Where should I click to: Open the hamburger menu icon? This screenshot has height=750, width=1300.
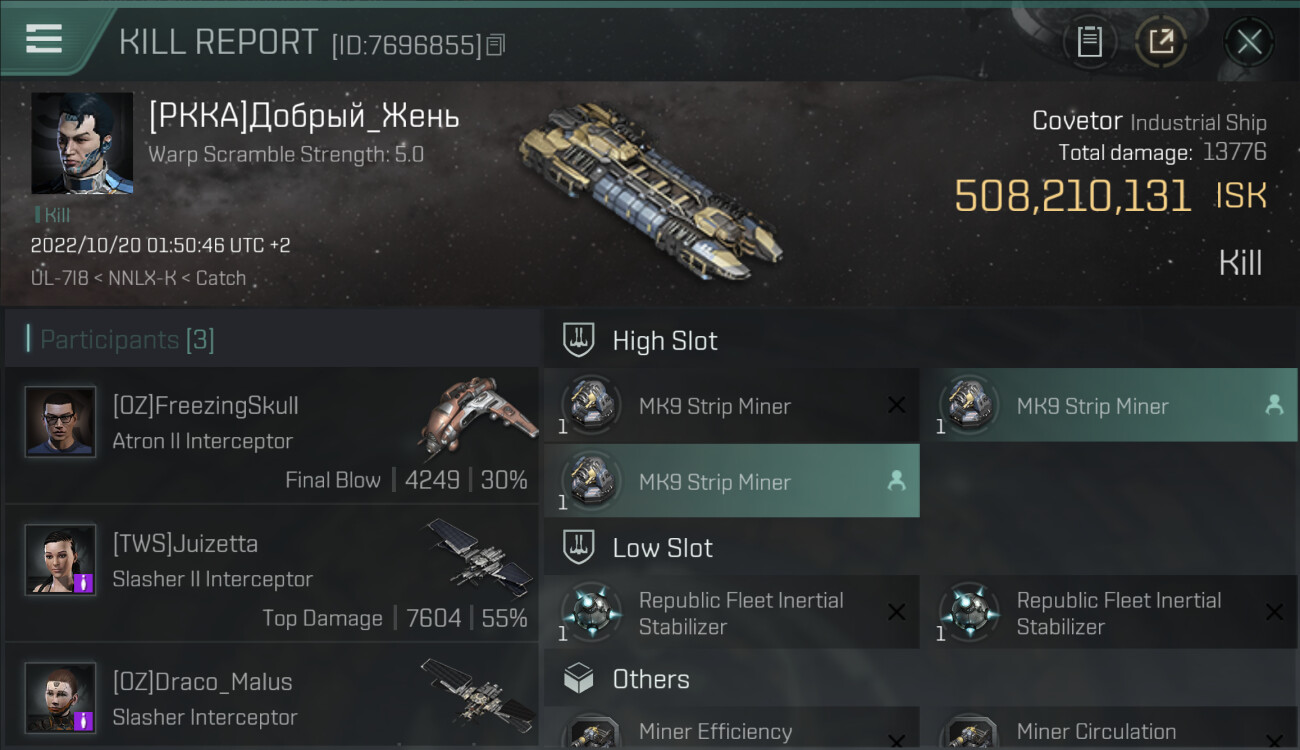44,39
